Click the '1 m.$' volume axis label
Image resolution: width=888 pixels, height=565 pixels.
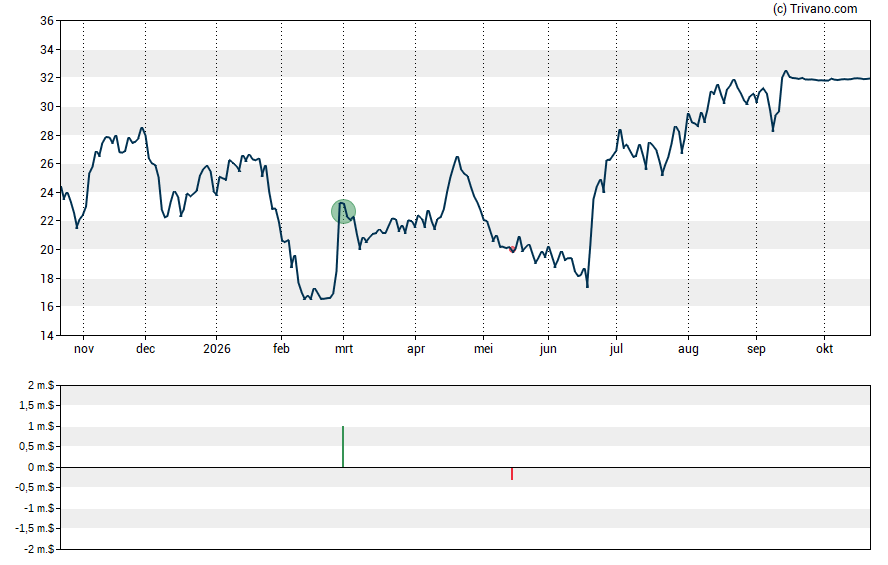coord(41,426)
